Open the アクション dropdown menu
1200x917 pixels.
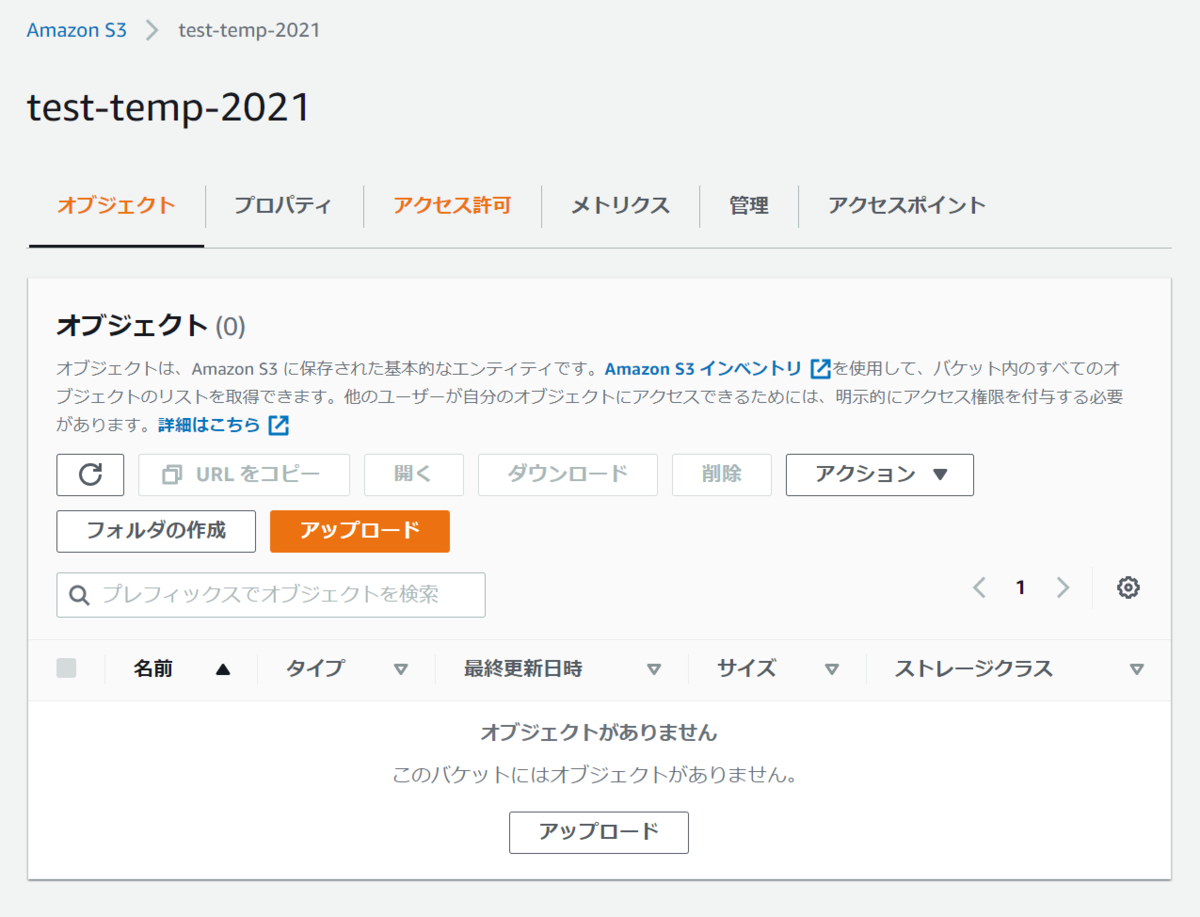pos(880,475)
